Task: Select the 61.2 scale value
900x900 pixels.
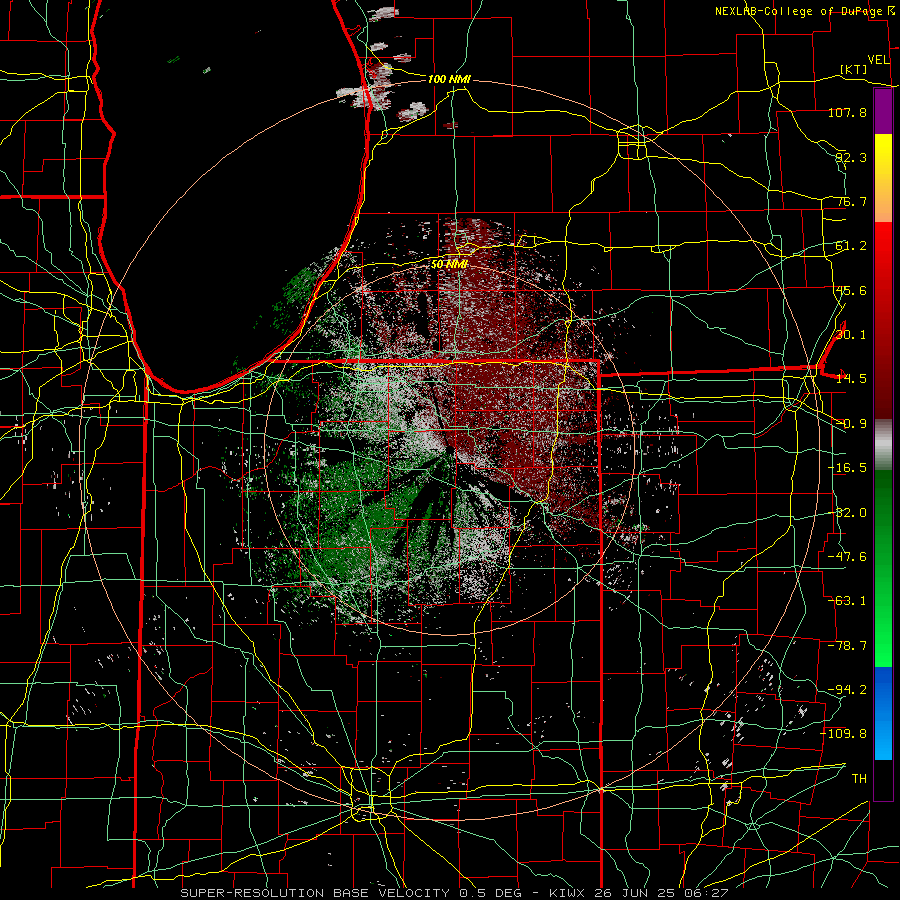Action: (851, 246)
